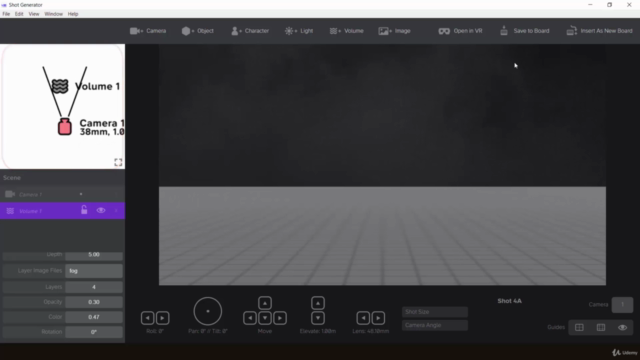Adjust the Depth value 5.00

coord(94,255)
